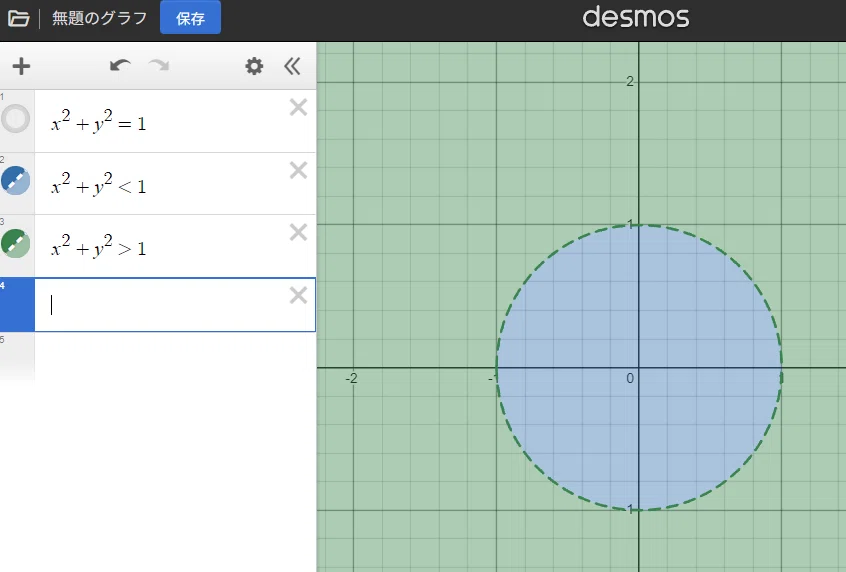Click the empty expression 4 input

pyautogui.click(x=175, y=305)
